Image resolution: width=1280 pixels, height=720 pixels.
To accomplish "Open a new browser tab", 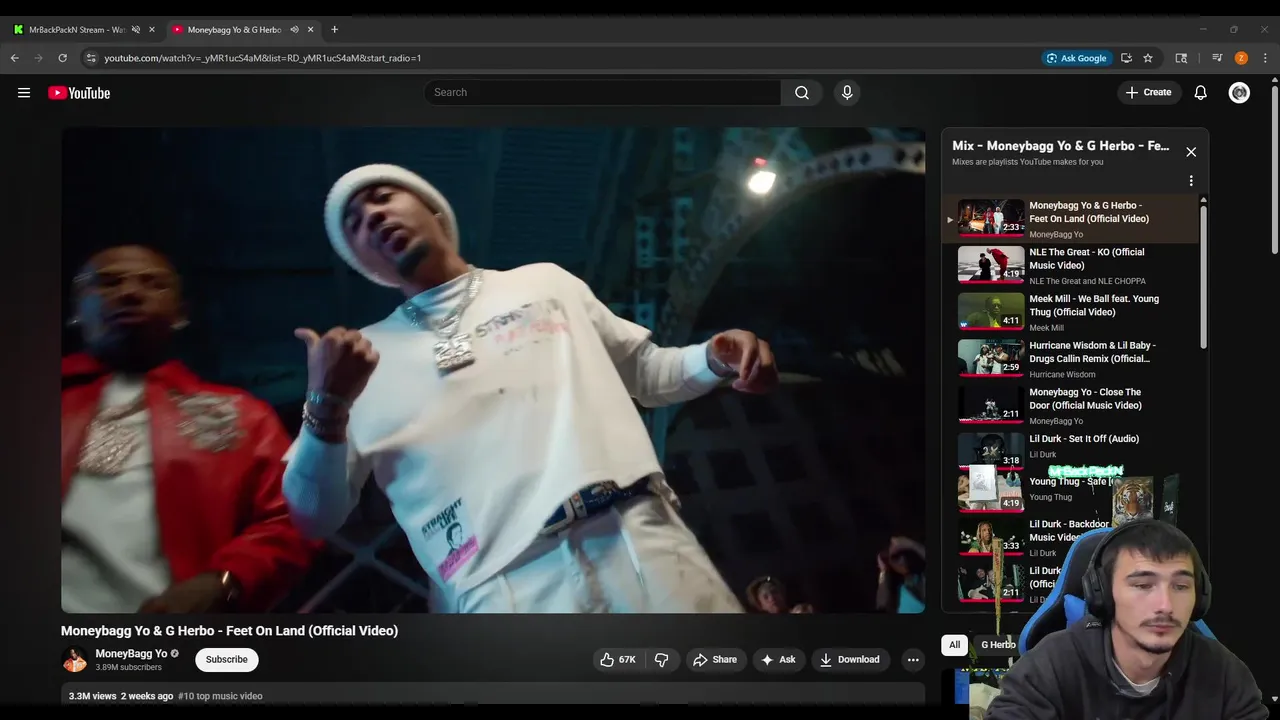I will click(334, 30).
